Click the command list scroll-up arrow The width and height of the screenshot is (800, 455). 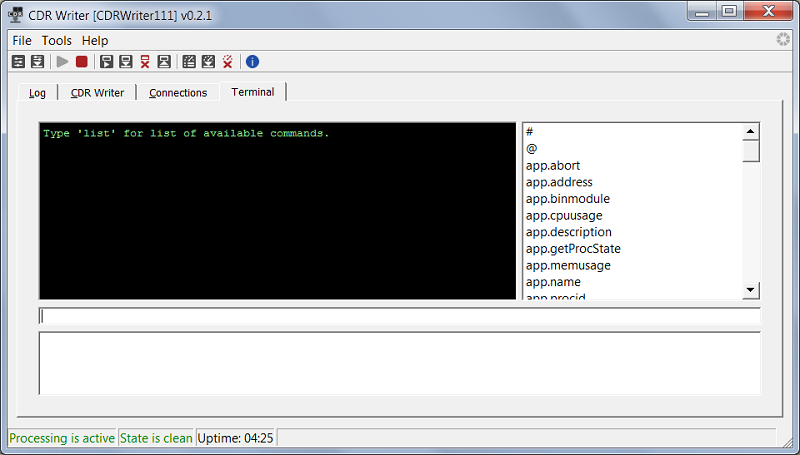[750, 132]
